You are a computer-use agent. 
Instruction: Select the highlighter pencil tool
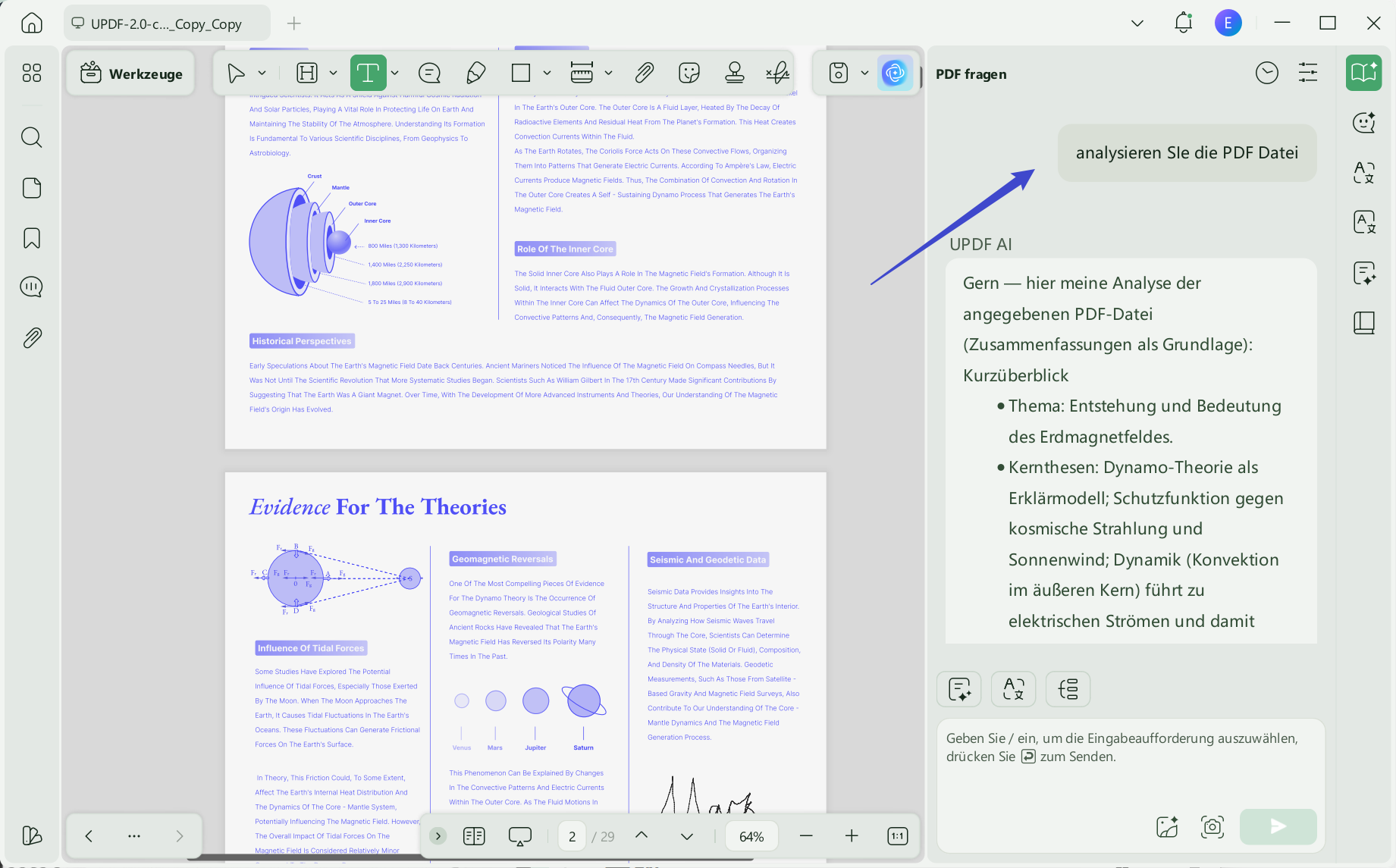coord(475,74)
